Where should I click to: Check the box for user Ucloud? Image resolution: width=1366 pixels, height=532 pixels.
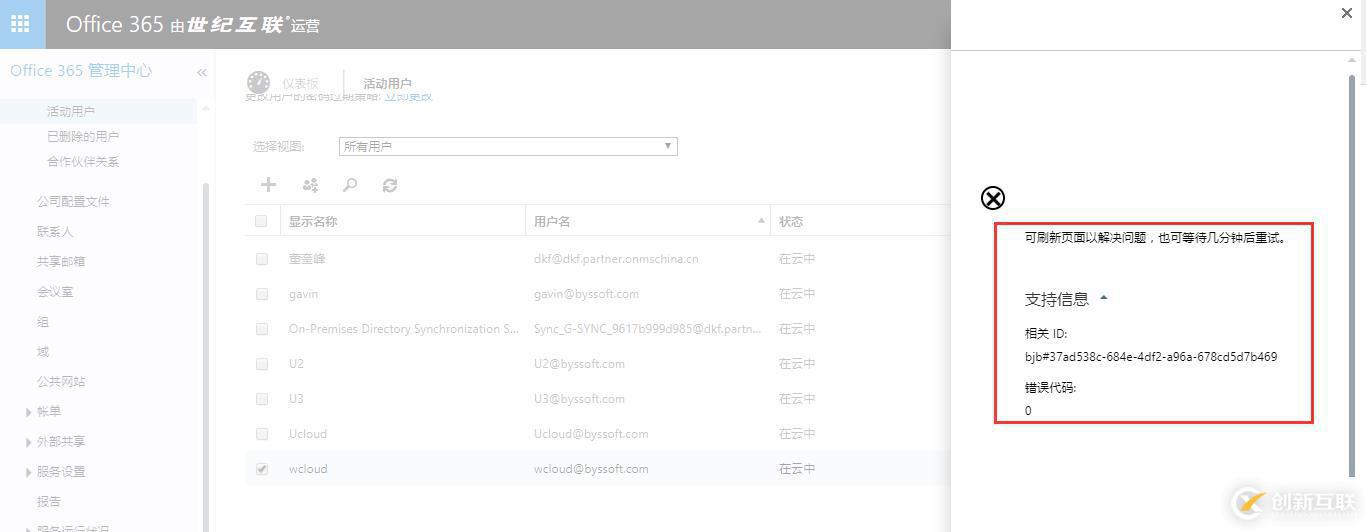point(262,434)
